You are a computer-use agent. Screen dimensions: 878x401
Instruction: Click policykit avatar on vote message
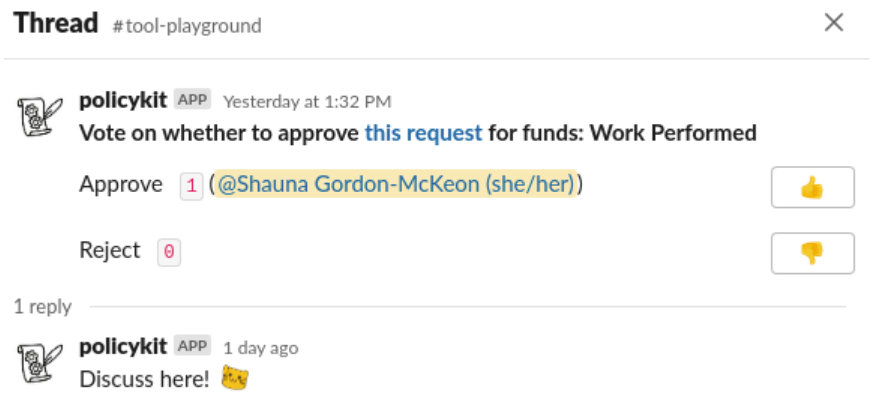[40, 116]
